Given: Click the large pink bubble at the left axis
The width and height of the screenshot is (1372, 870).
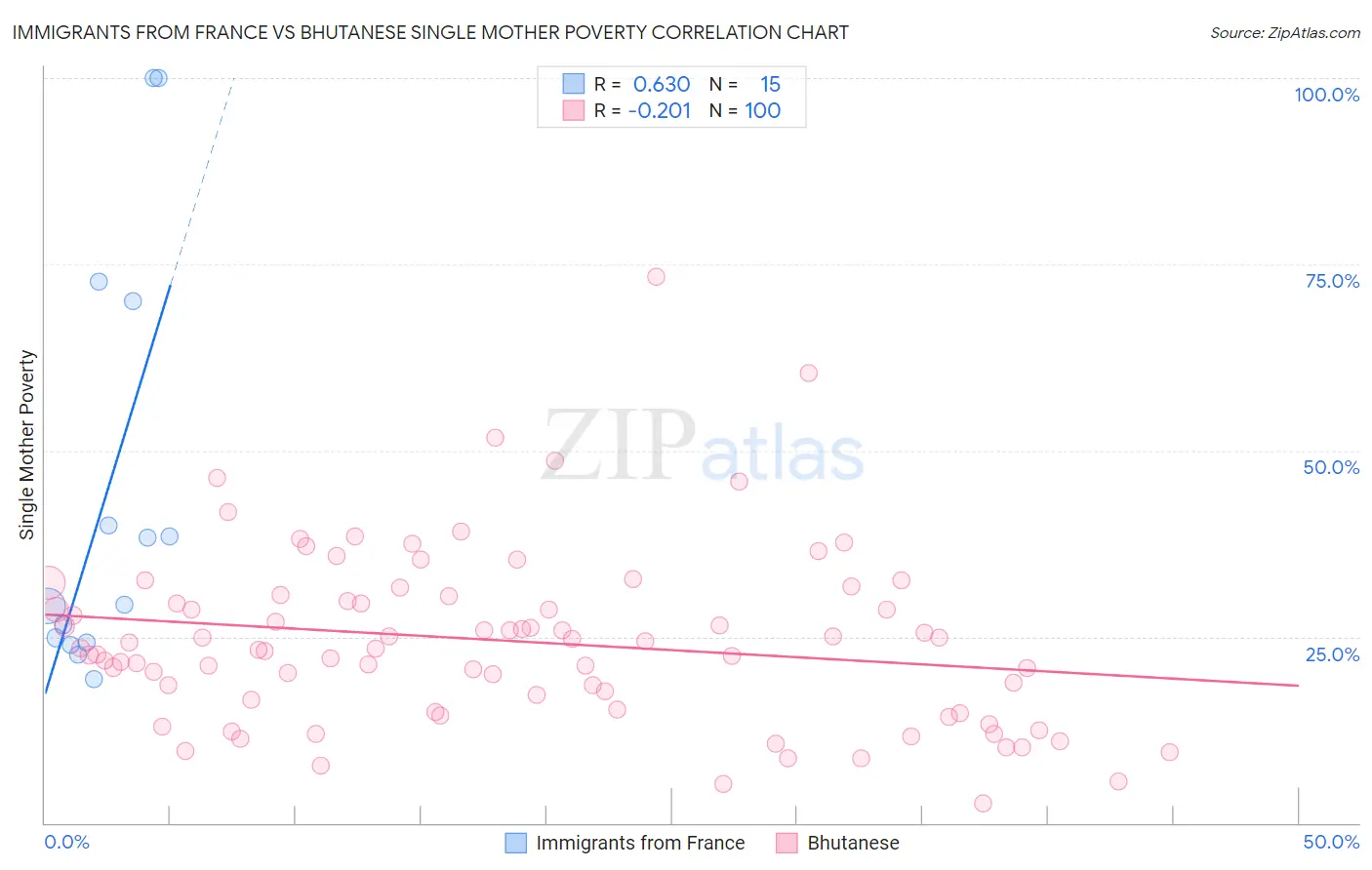Looking at the screenshot, I should (47, 583).
